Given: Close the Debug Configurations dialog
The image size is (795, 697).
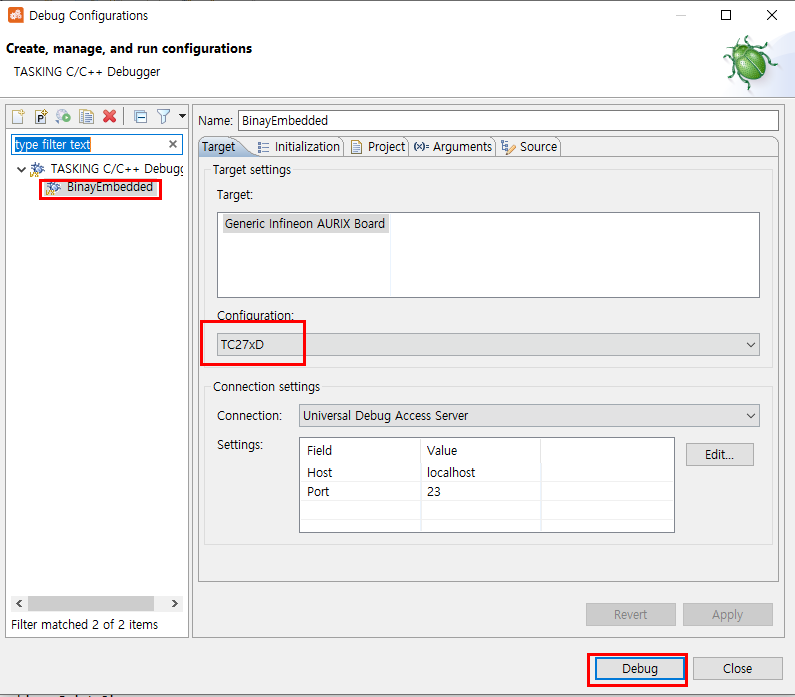Looking at the screenshot, I should point(737,669).
